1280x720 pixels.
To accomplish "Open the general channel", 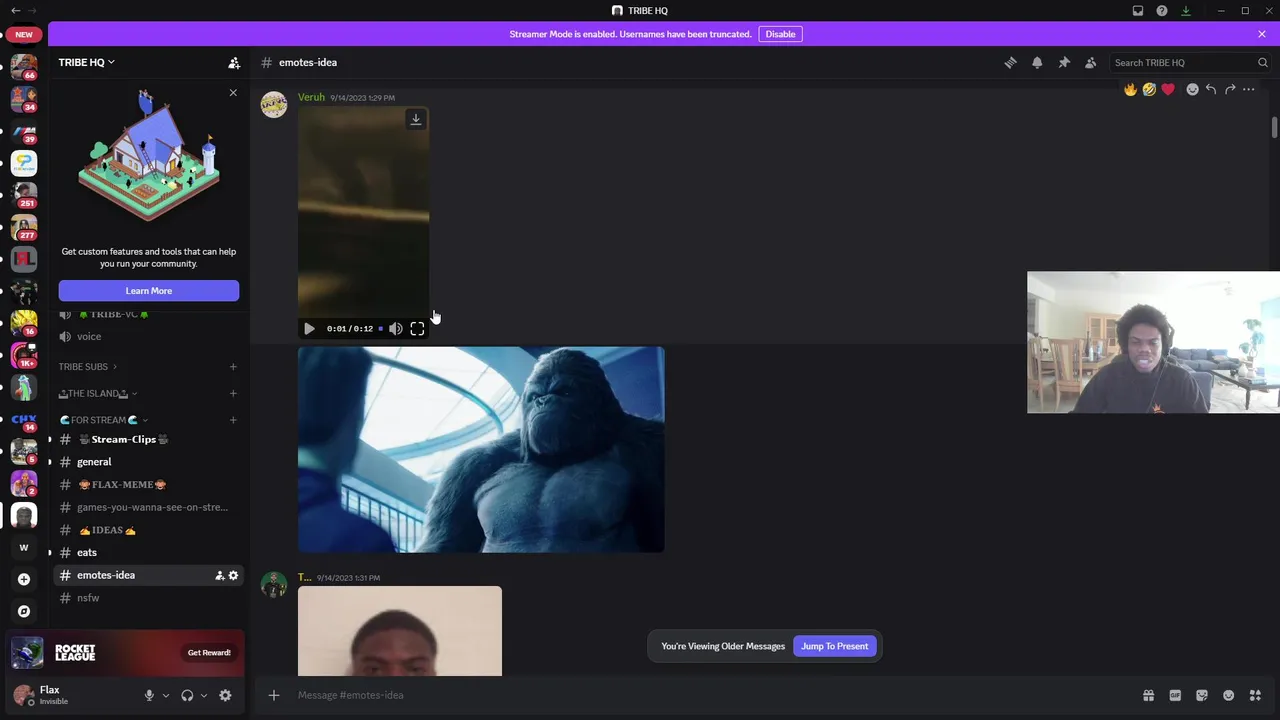I will pyautogui.click(x=148, y=462).
